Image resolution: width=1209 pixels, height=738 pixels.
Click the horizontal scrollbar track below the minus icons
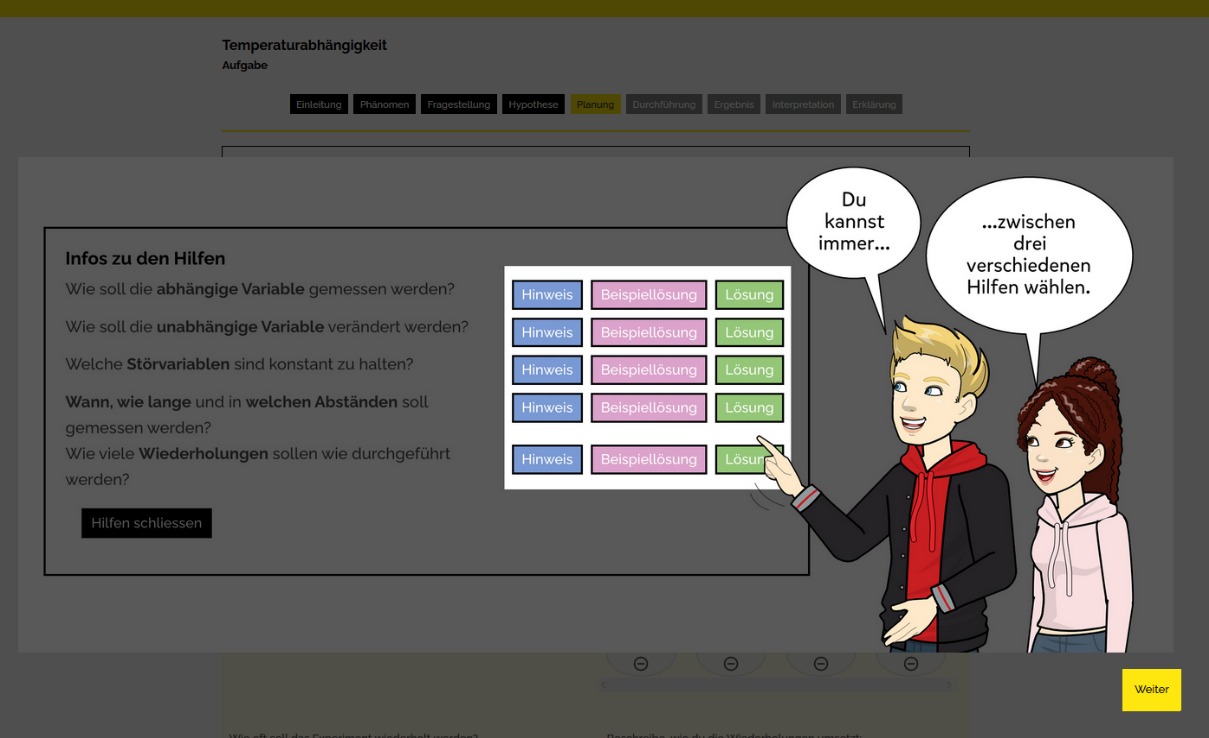[775, 685]
